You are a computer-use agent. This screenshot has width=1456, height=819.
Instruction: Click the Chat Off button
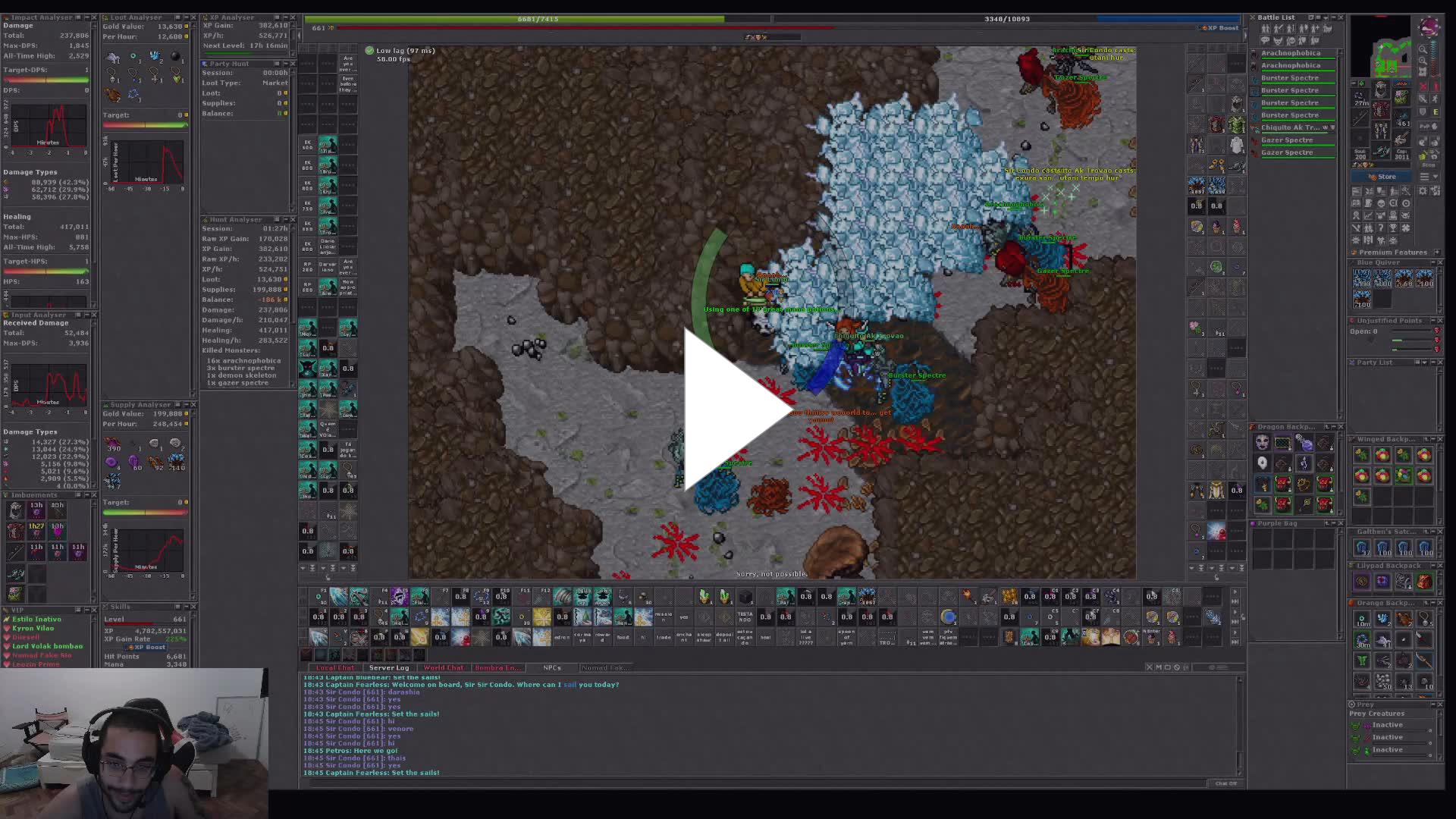coord(1225,783)
